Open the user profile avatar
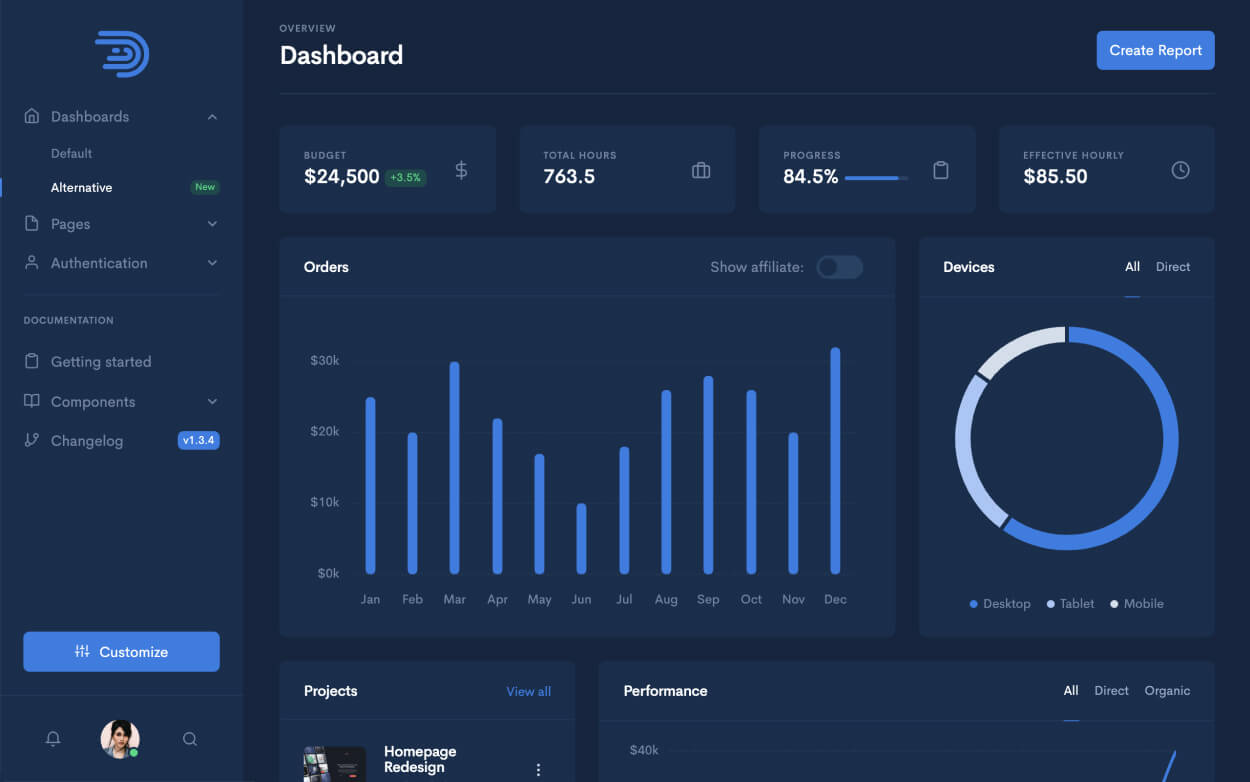1250x782 pixels. (x=120, y=739)
